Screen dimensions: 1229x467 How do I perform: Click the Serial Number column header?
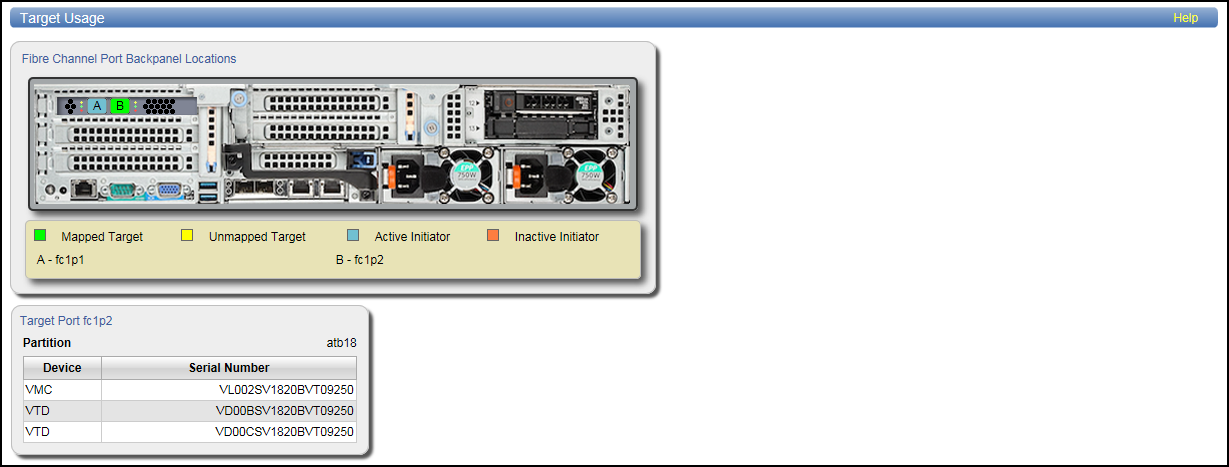tap(229, 368)
